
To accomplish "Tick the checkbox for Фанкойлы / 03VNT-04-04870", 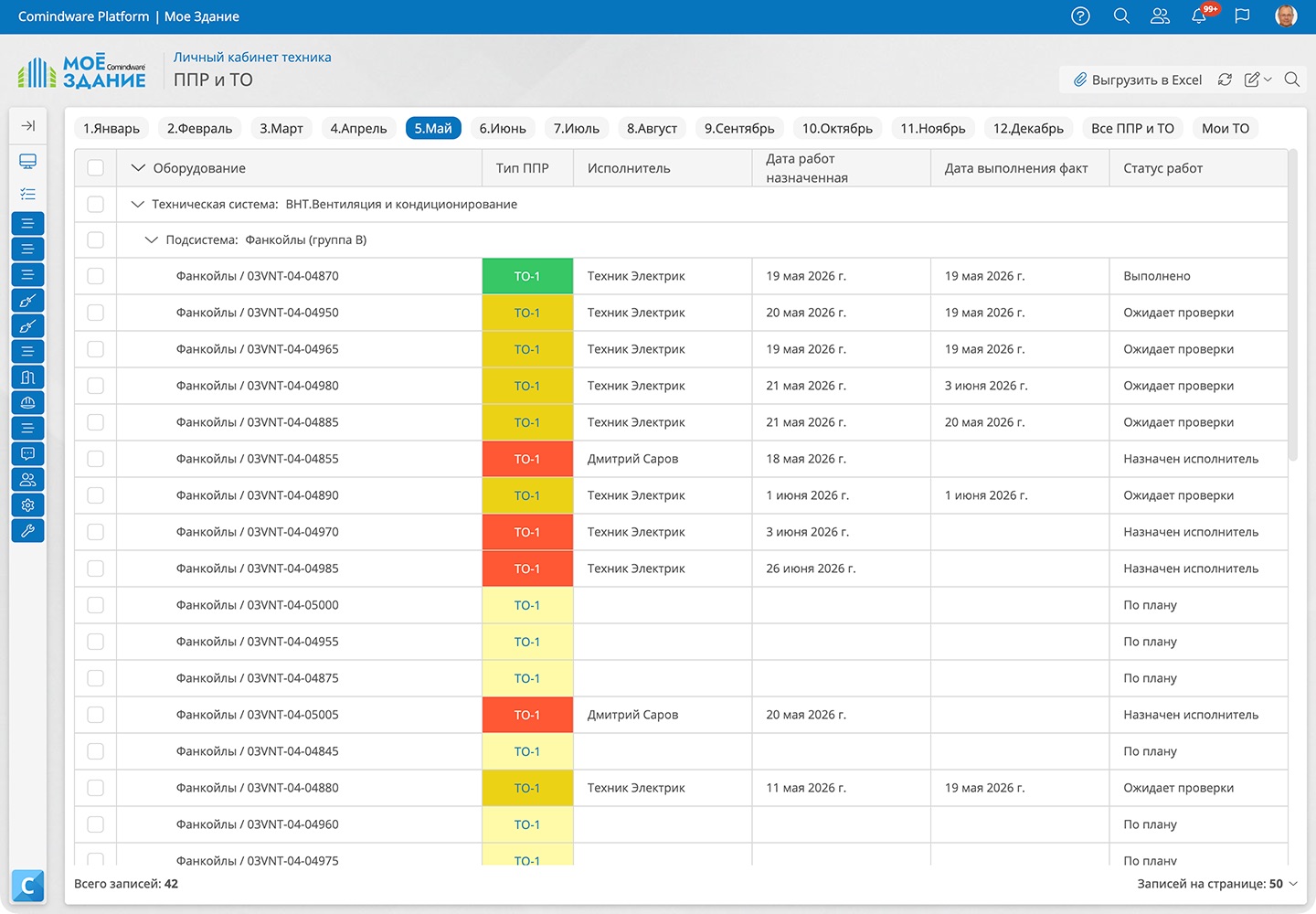I will [95, 276].
